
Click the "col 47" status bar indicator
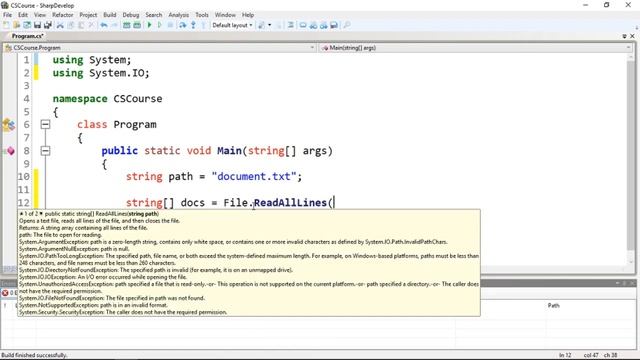coord(591,355)
